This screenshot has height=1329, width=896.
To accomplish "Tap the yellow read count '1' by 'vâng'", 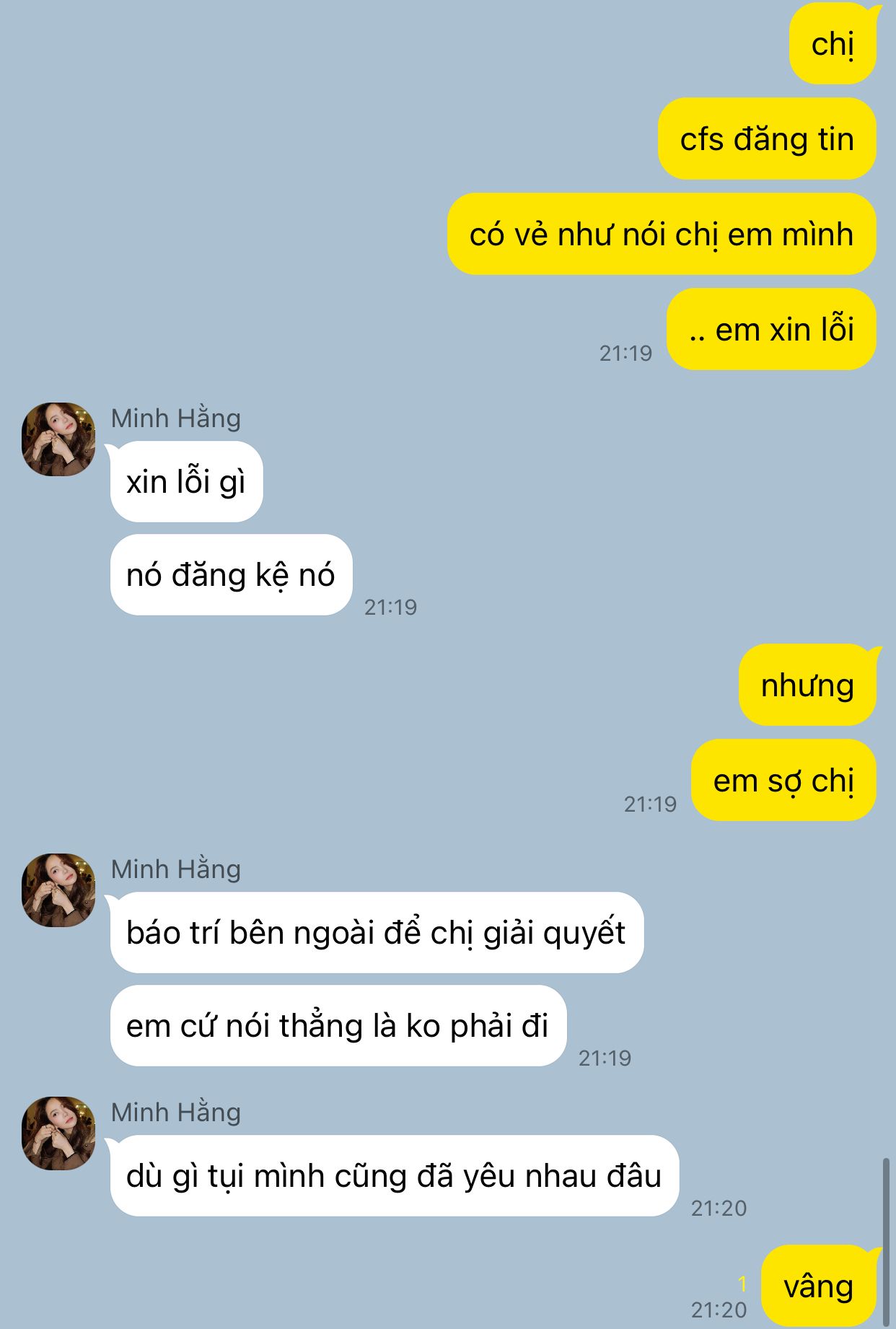I will [742, 1284].
